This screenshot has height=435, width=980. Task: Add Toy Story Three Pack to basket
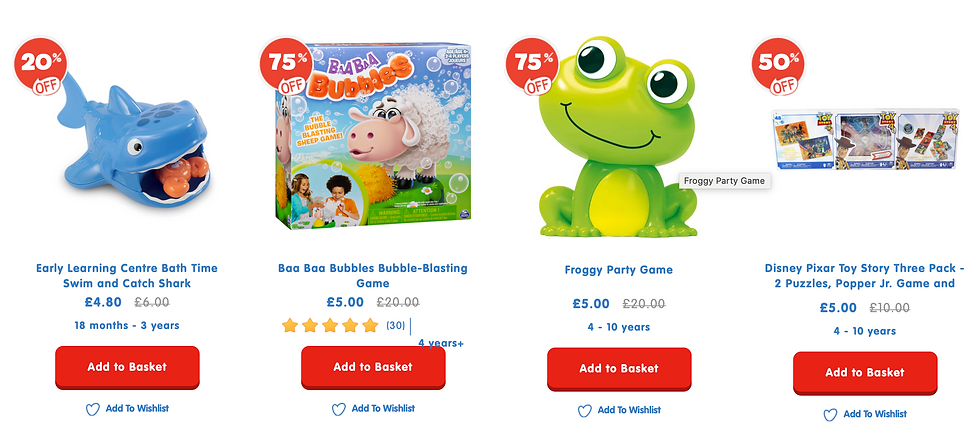click(865, 373)
